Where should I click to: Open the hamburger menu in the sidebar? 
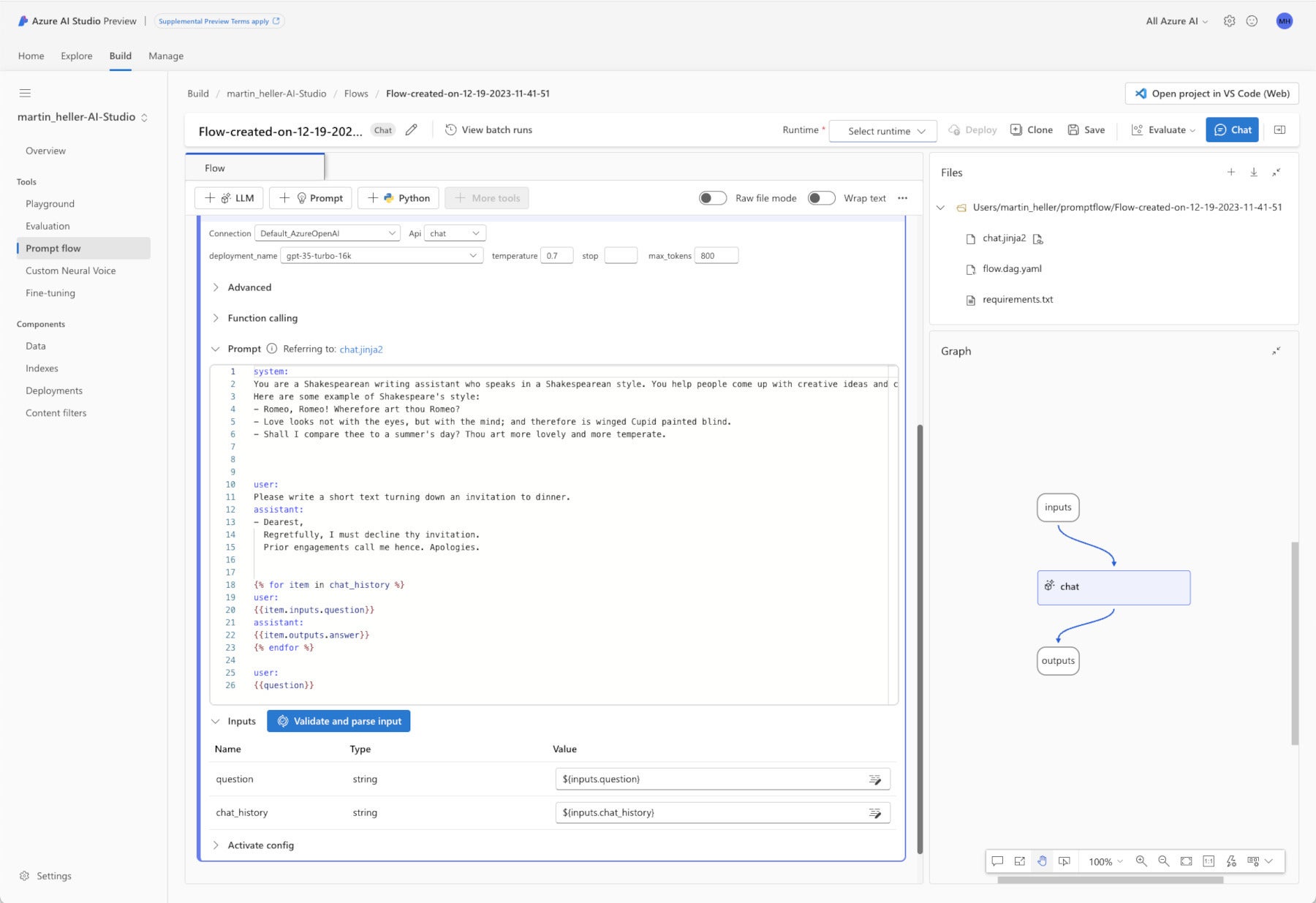[25, 93]
